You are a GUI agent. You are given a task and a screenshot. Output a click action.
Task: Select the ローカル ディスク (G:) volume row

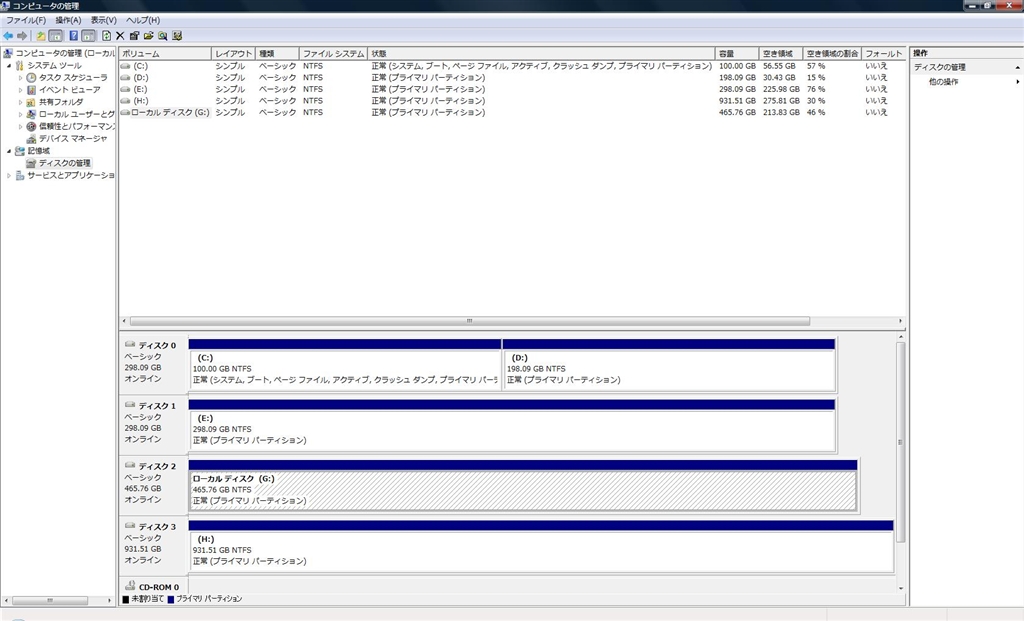(513, 112)
